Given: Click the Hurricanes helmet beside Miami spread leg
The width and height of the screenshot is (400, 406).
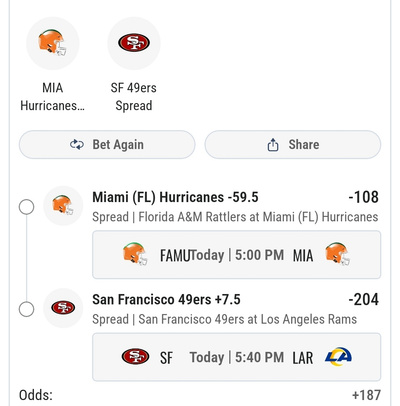Looking at the screenshot, I should [x=63, y=205].
